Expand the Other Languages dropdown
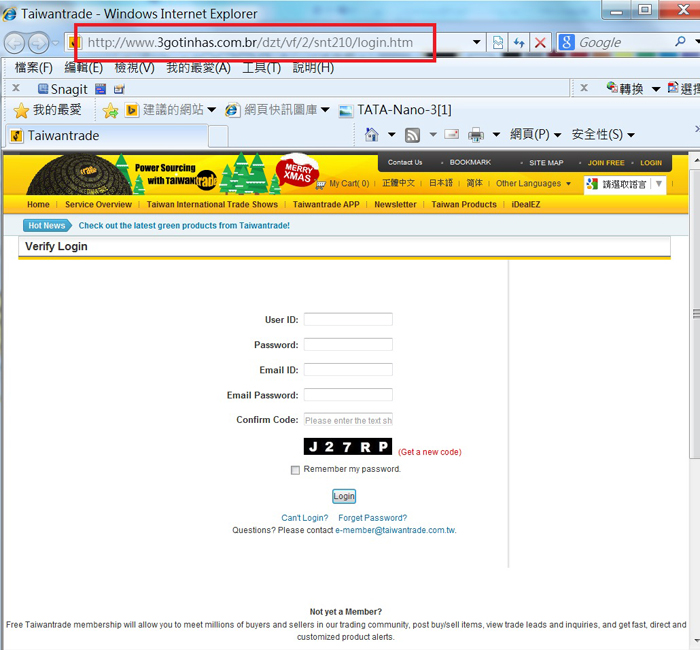 click(534, 184)
